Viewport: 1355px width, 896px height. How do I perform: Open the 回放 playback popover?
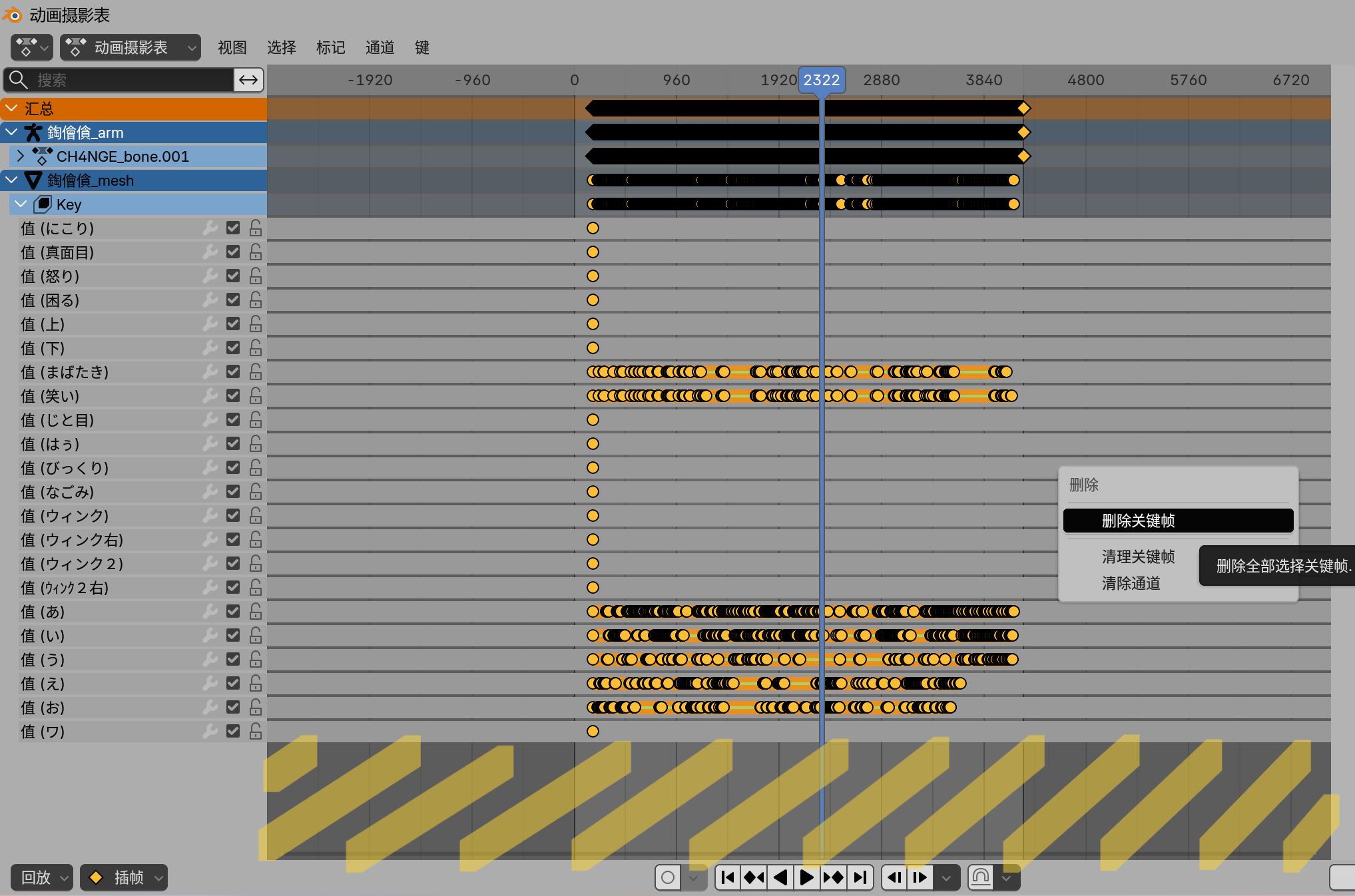[x=41, y=877]
